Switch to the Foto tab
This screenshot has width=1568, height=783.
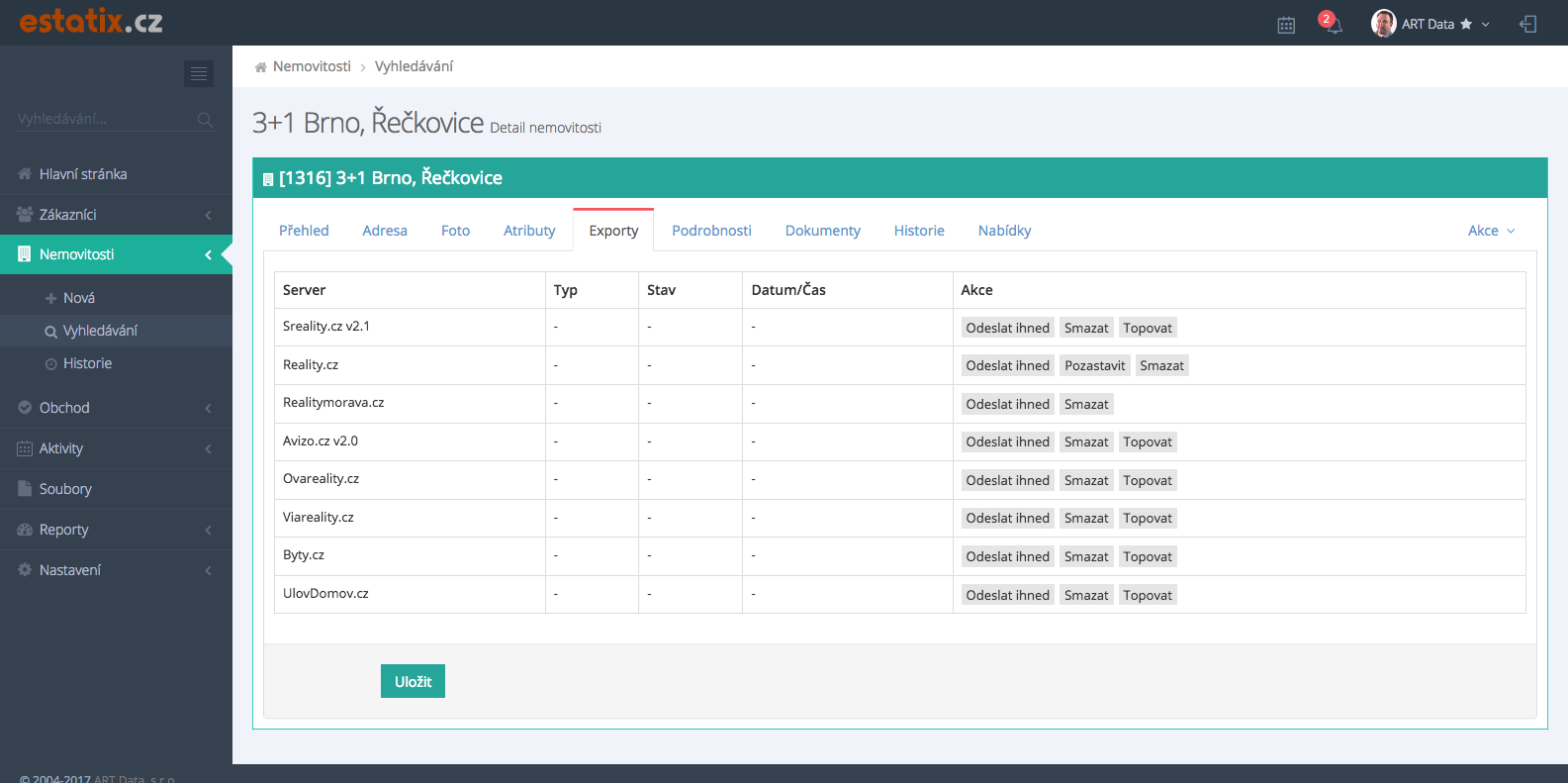(x=455, y=231)
